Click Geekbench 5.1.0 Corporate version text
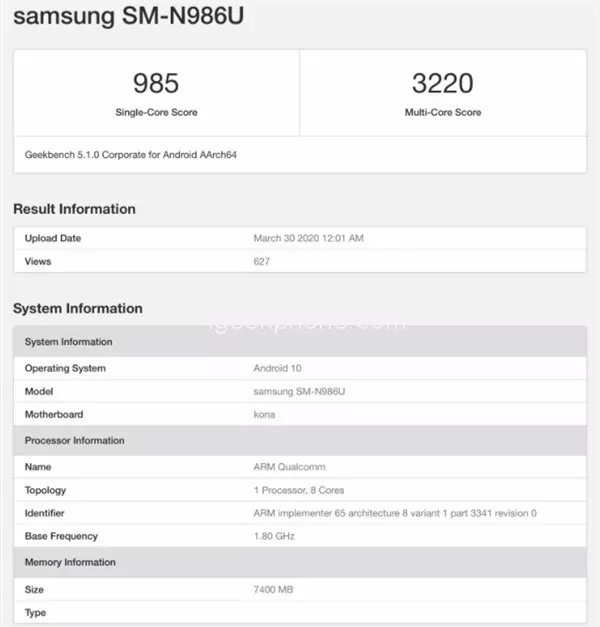Viewport: 600px width, 627px height. click(x=131, y=155)
